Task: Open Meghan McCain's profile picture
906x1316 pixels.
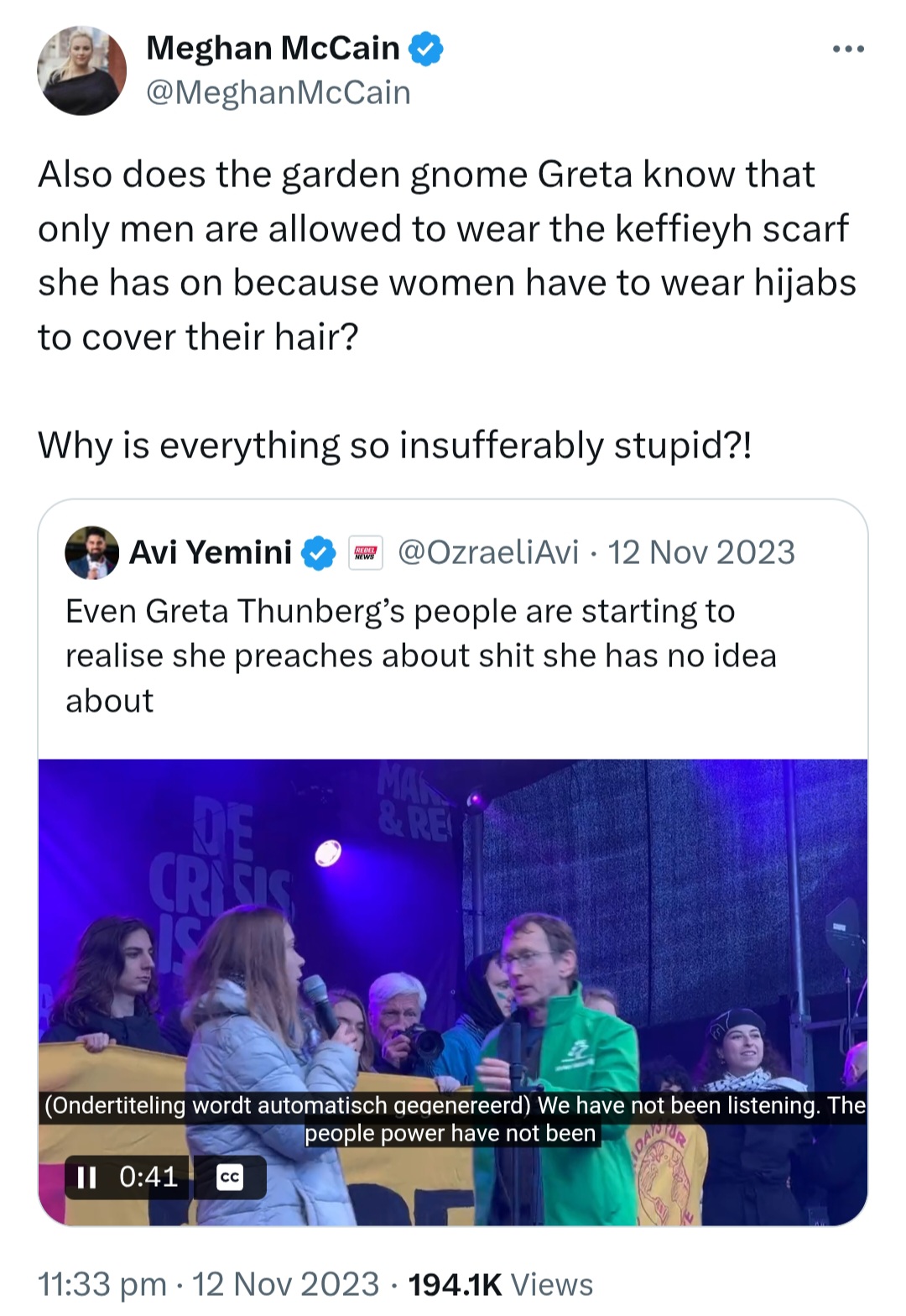Action: click(82, 70)
